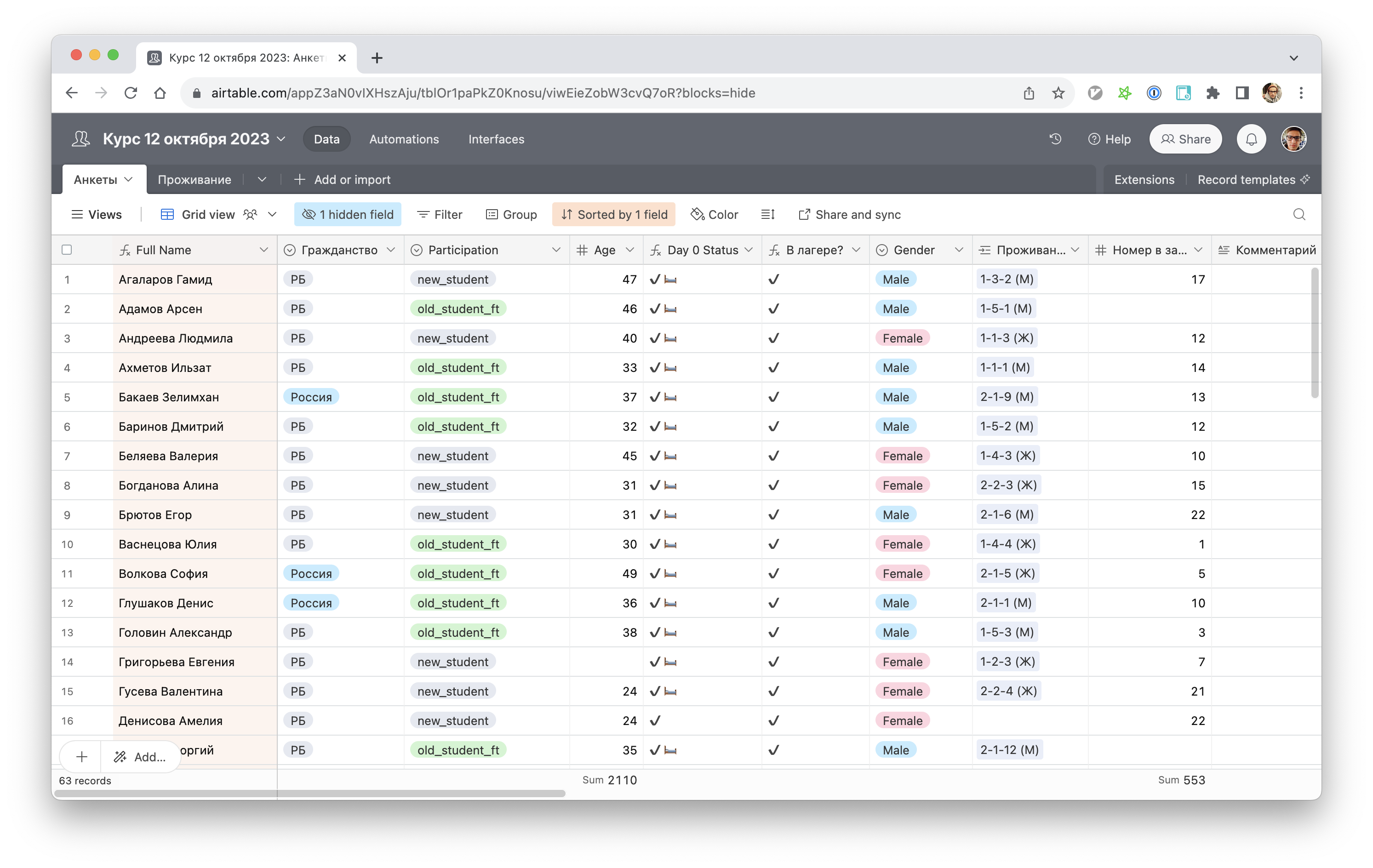Open the Group menu
Image resolution: width=1373 pixels, height=868 pixels.
coord(511,214)
